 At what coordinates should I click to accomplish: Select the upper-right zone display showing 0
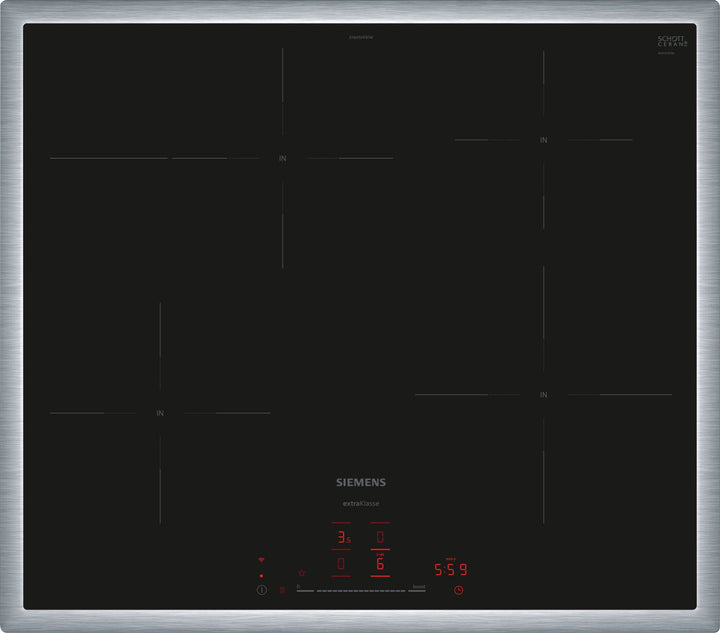pos(380,537)
